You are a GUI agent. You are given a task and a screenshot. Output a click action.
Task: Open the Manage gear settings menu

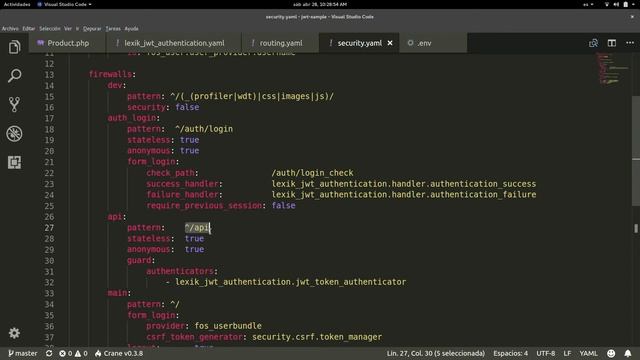click(14, 333)
